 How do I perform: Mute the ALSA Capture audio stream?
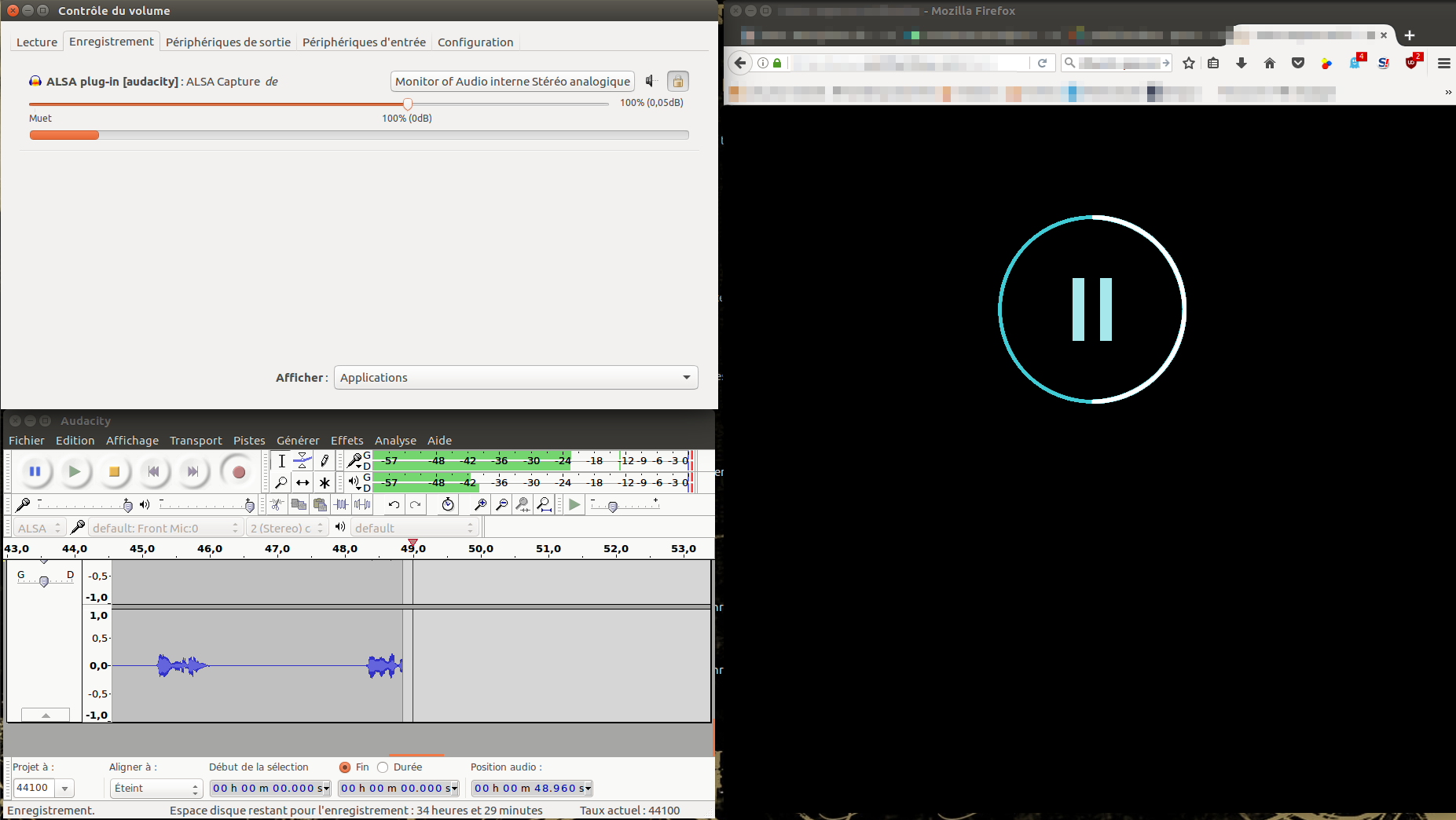coord(651,81)
